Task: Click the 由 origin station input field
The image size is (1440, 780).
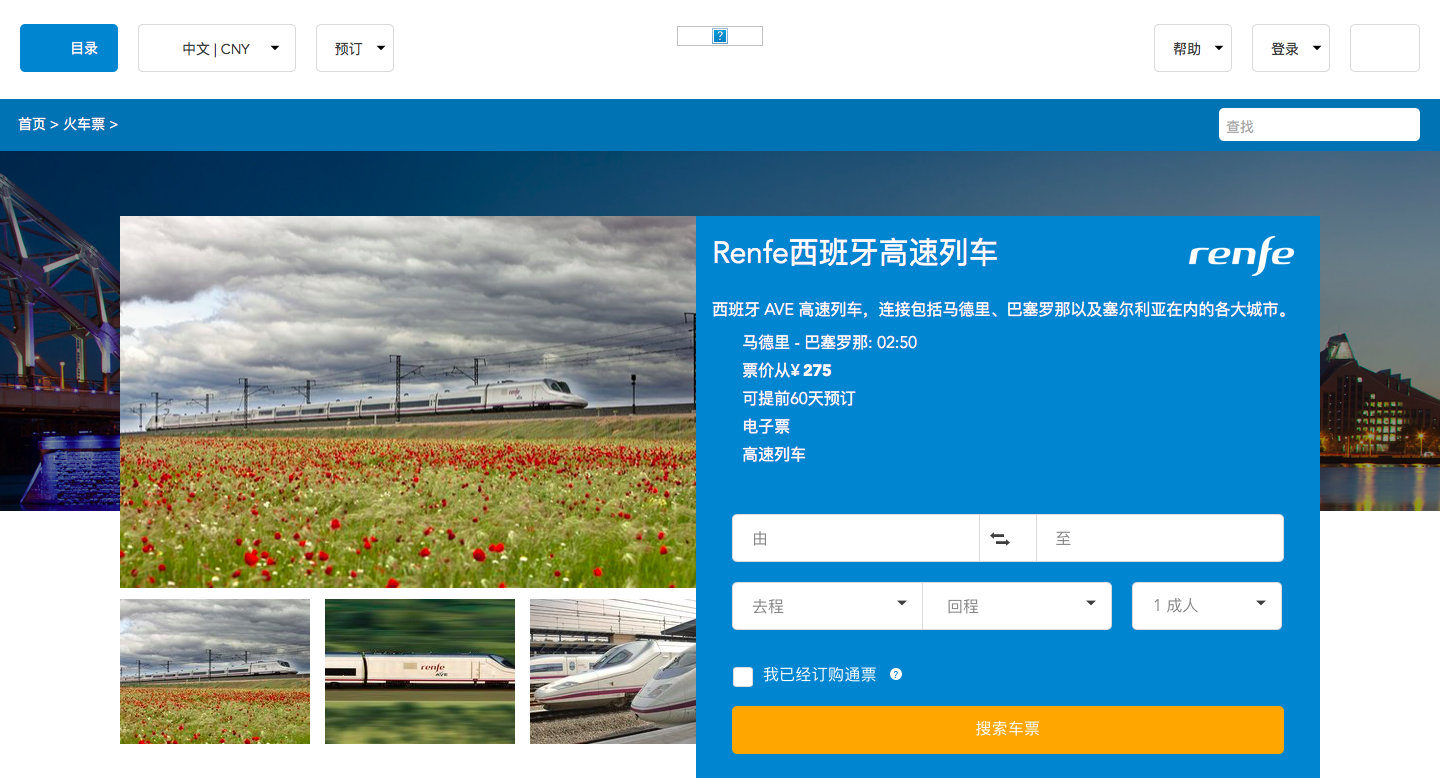Action: (x=855, y=539)
